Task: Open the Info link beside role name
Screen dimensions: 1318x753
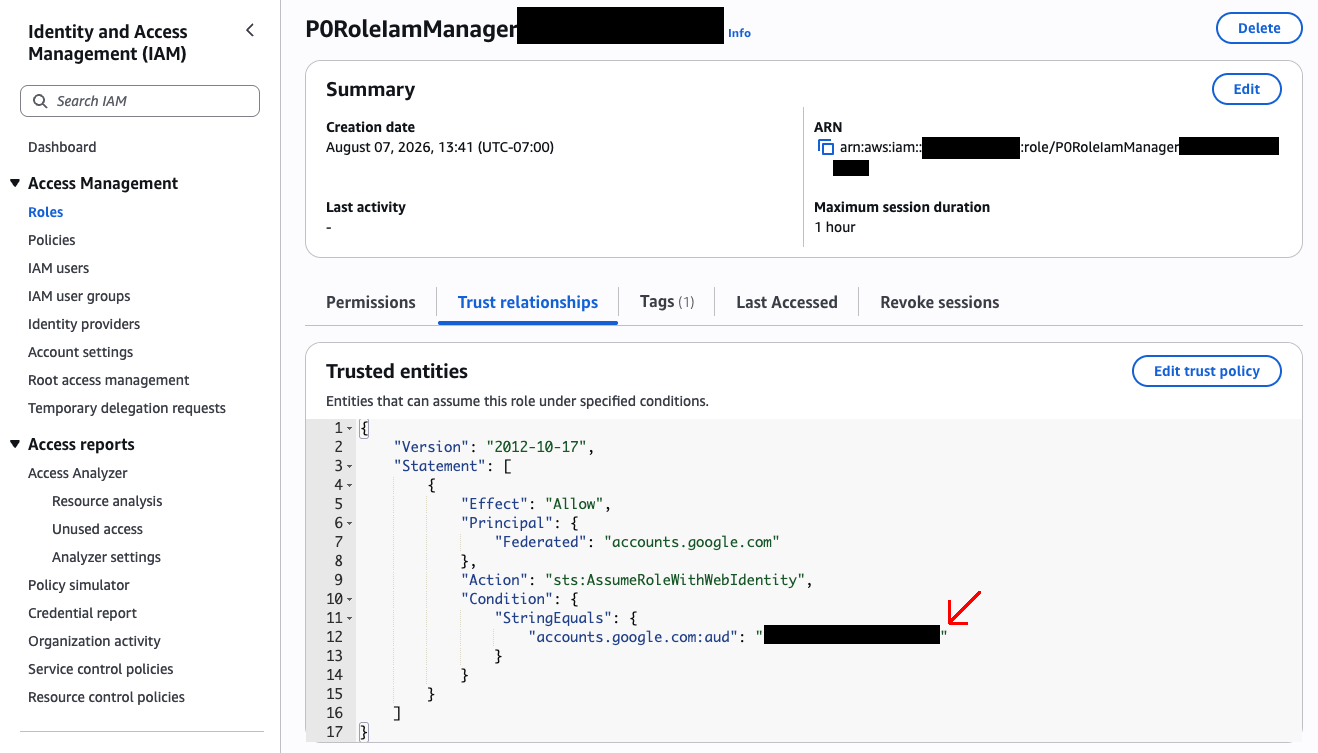Action: (x=739, y=33)
